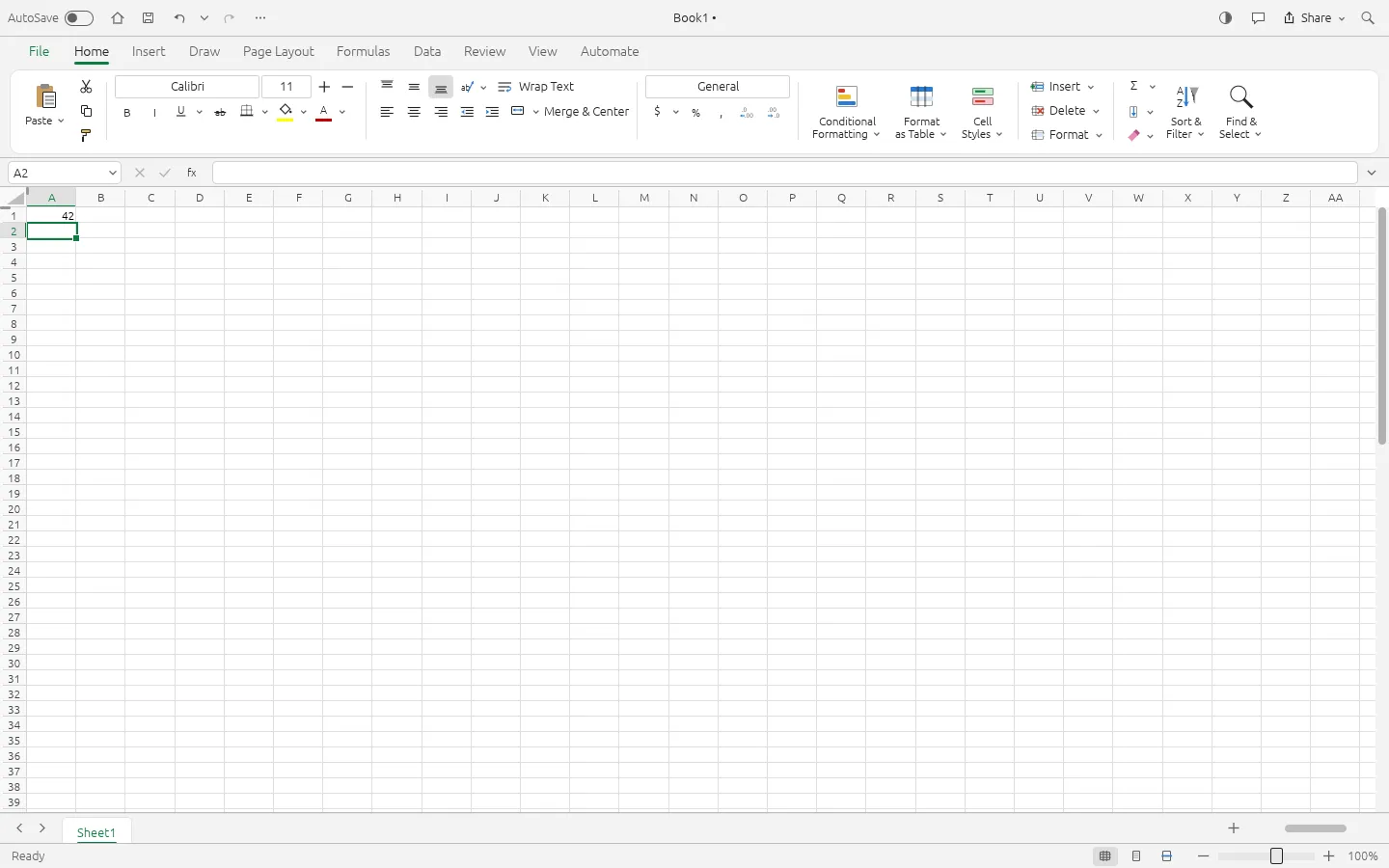Click the Merge cells icon
1389x868 pixels.
pyautogui.click(x=518, y=112)
